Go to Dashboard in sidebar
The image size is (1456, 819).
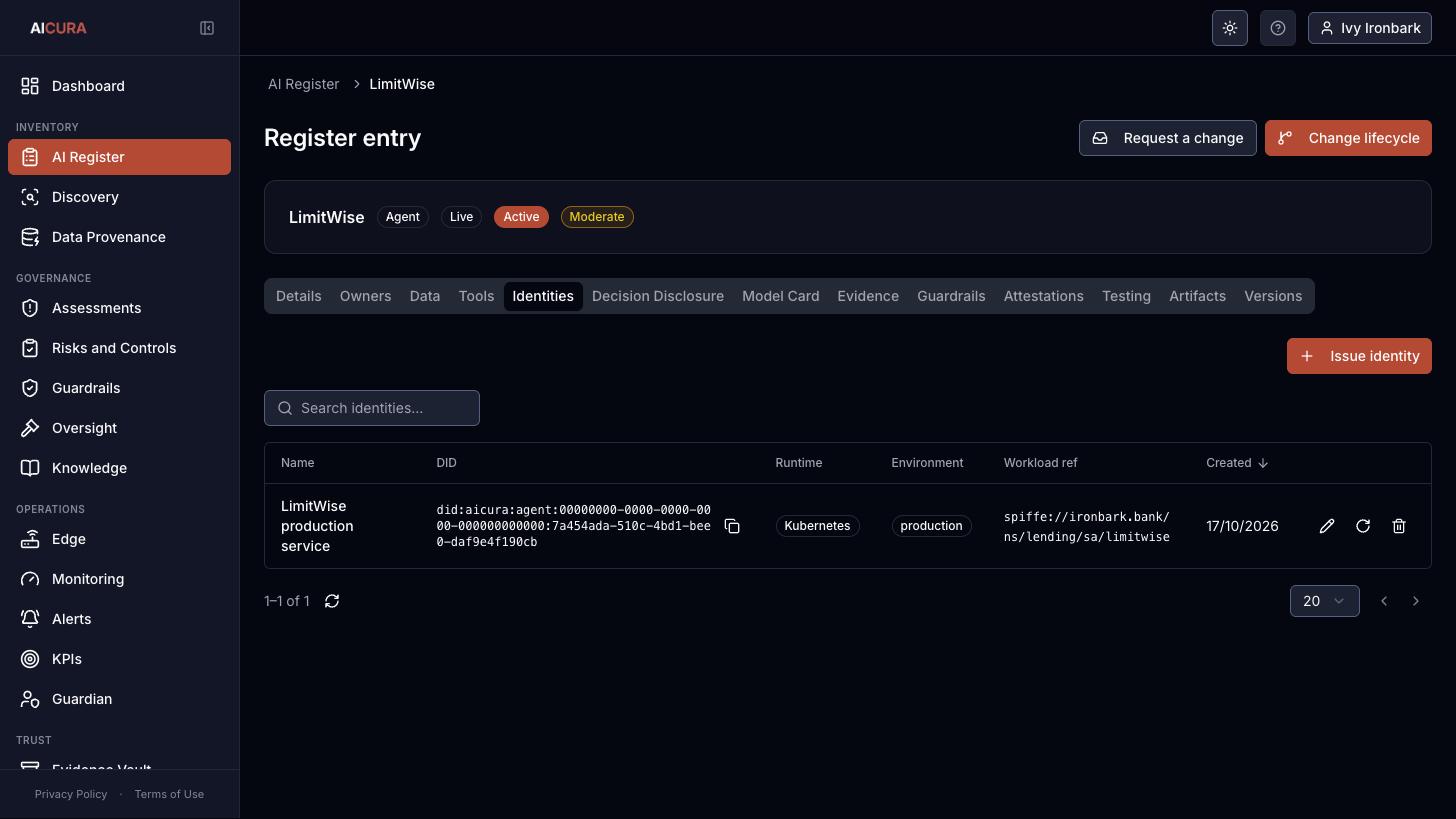coord(119,86)
